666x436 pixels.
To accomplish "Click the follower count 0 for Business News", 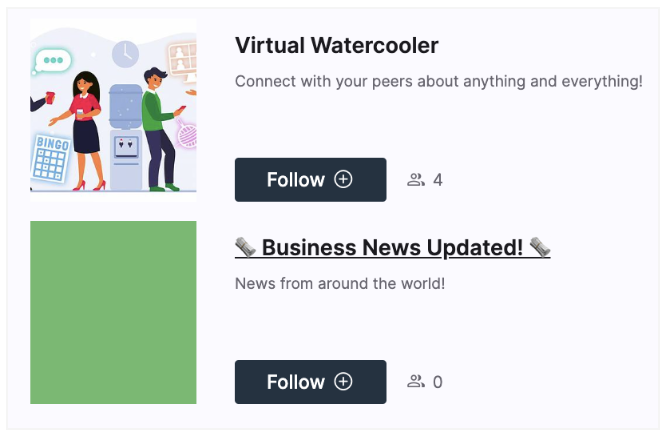I will coord(438,382).
